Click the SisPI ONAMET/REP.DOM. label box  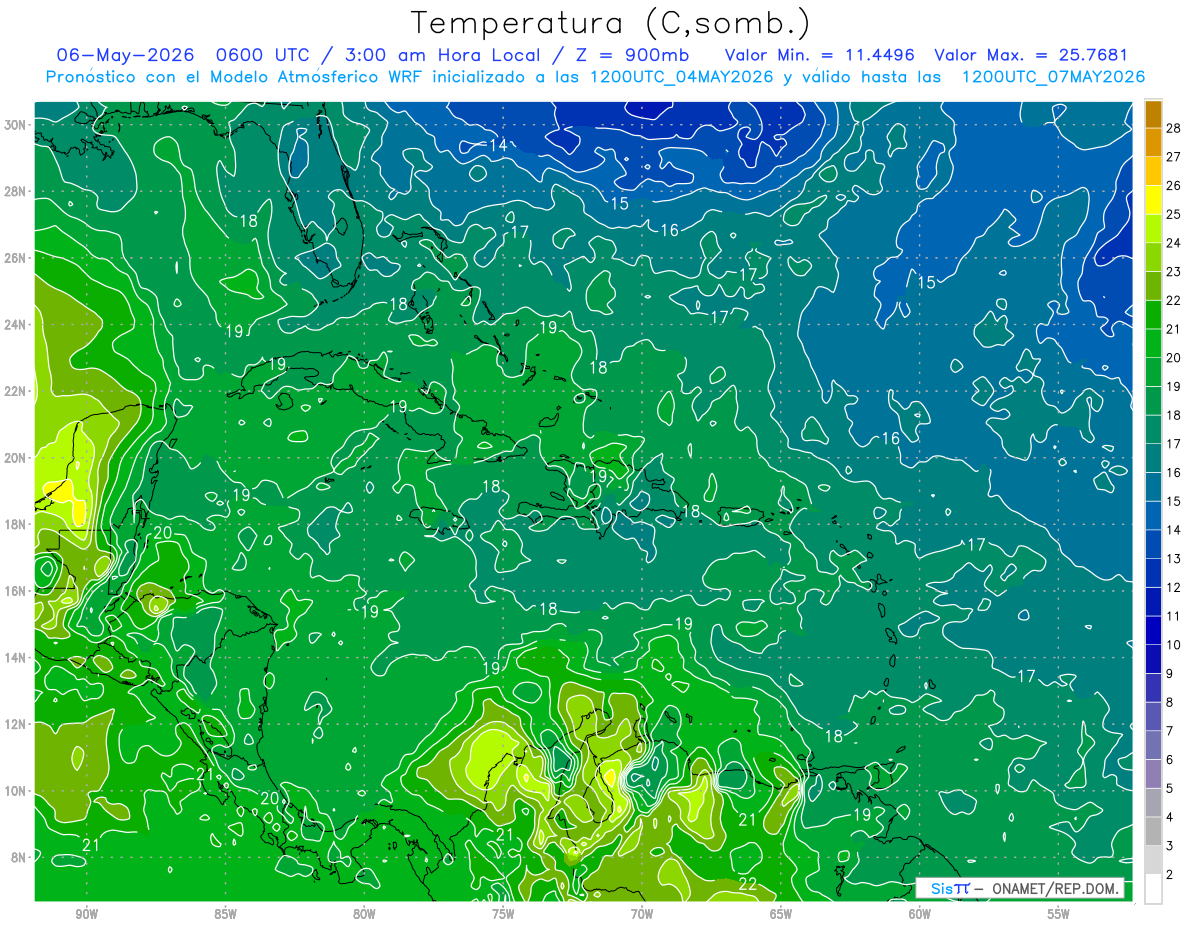(1020, 888)
